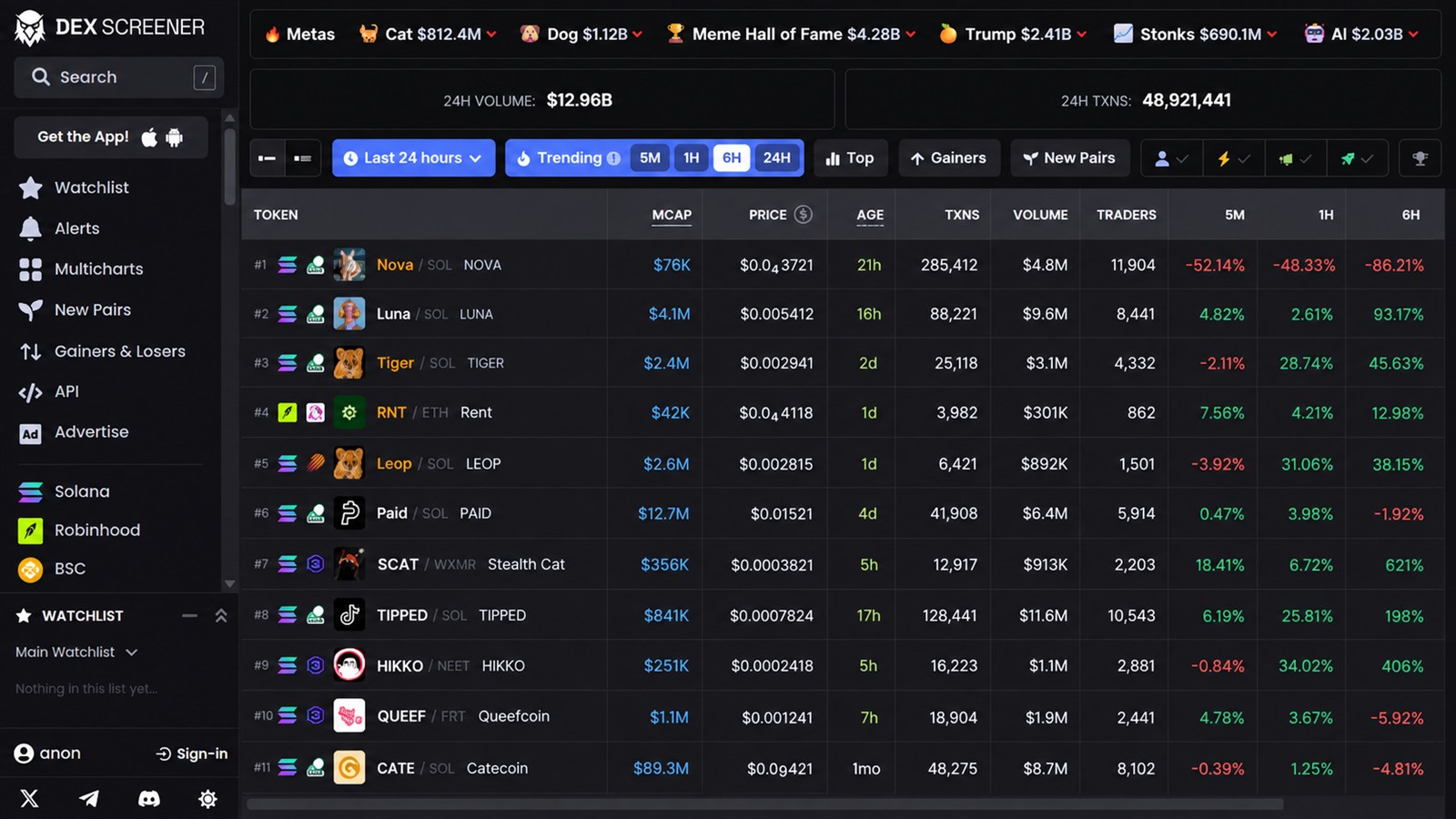Select the 6H trending interval
Screen dimensions: 1456x819
coord(732,158)
